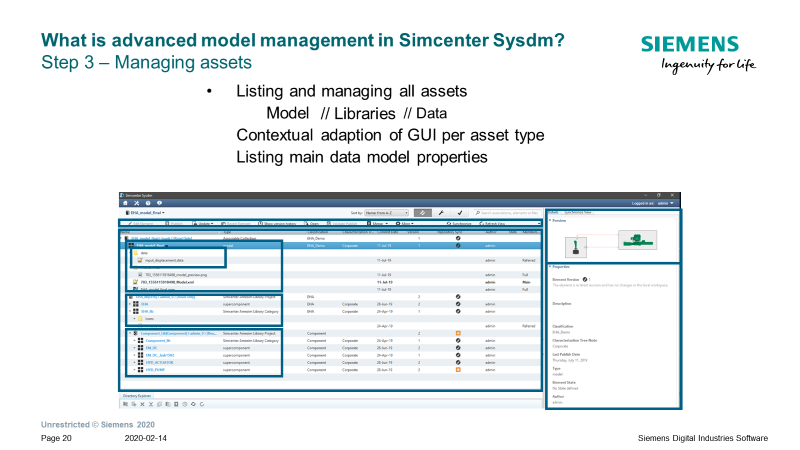Viewport: 800px width, 450px height.
Task: Select the model preview thumbnail
Action: [611, 242]
